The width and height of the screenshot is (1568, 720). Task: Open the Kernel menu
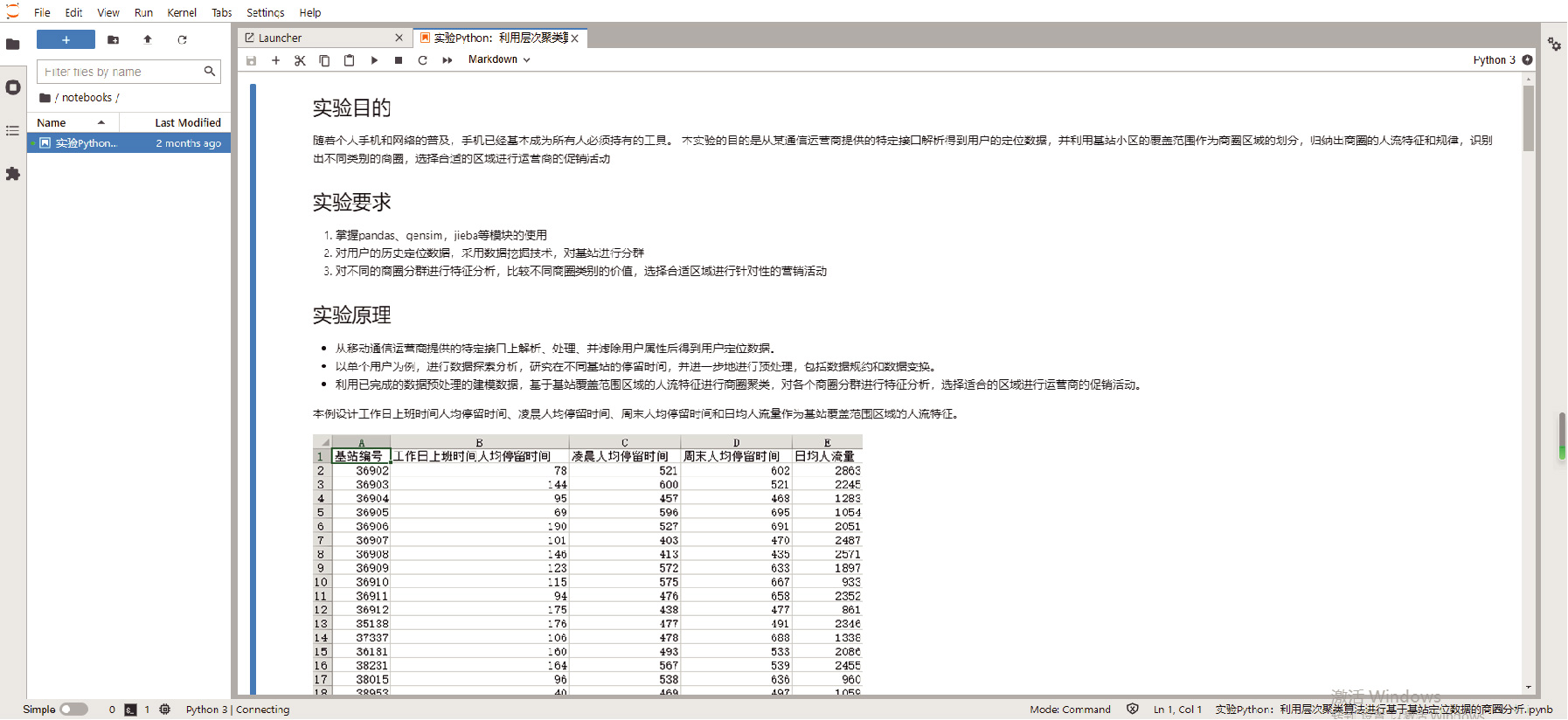click(182, 12)
